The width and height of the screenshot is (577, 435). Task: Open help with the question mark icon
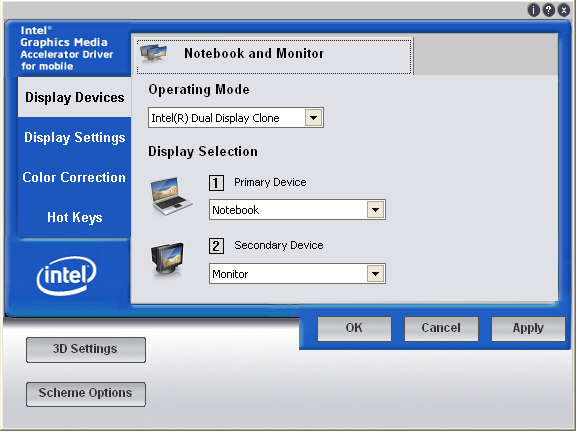pyautogui.click(x=549, y=10)
